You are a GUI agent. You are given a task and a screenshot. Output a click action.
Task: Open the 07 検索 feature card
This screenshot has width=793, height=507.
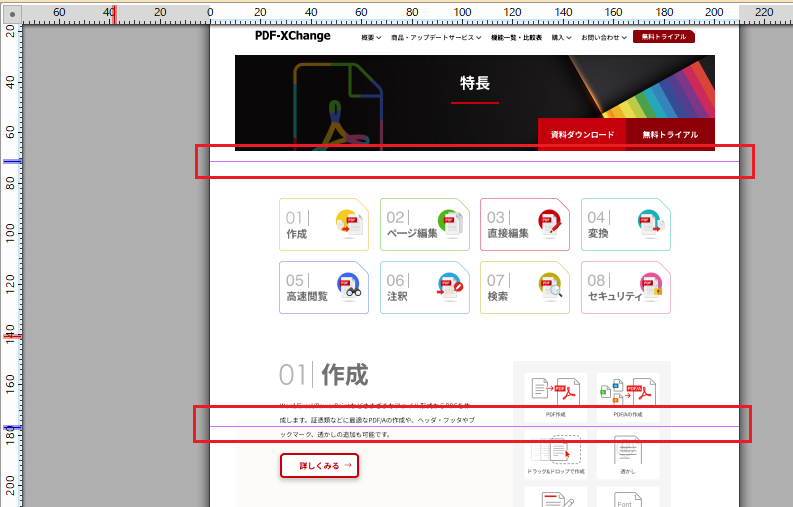coord(525,287)
